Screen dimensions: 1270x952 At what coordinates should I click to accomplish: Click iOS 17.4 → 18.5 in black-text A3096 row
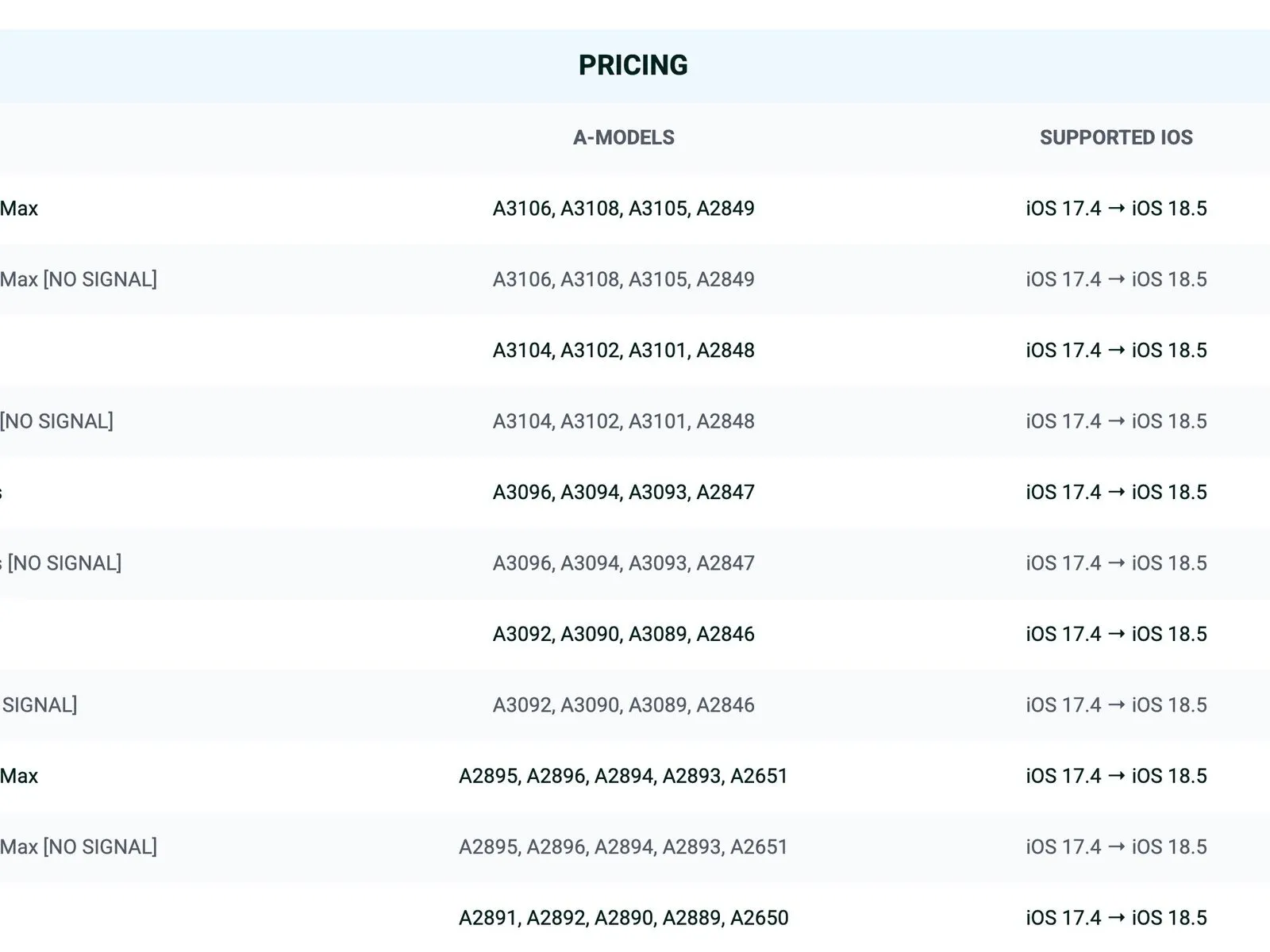coord(1116,493)
